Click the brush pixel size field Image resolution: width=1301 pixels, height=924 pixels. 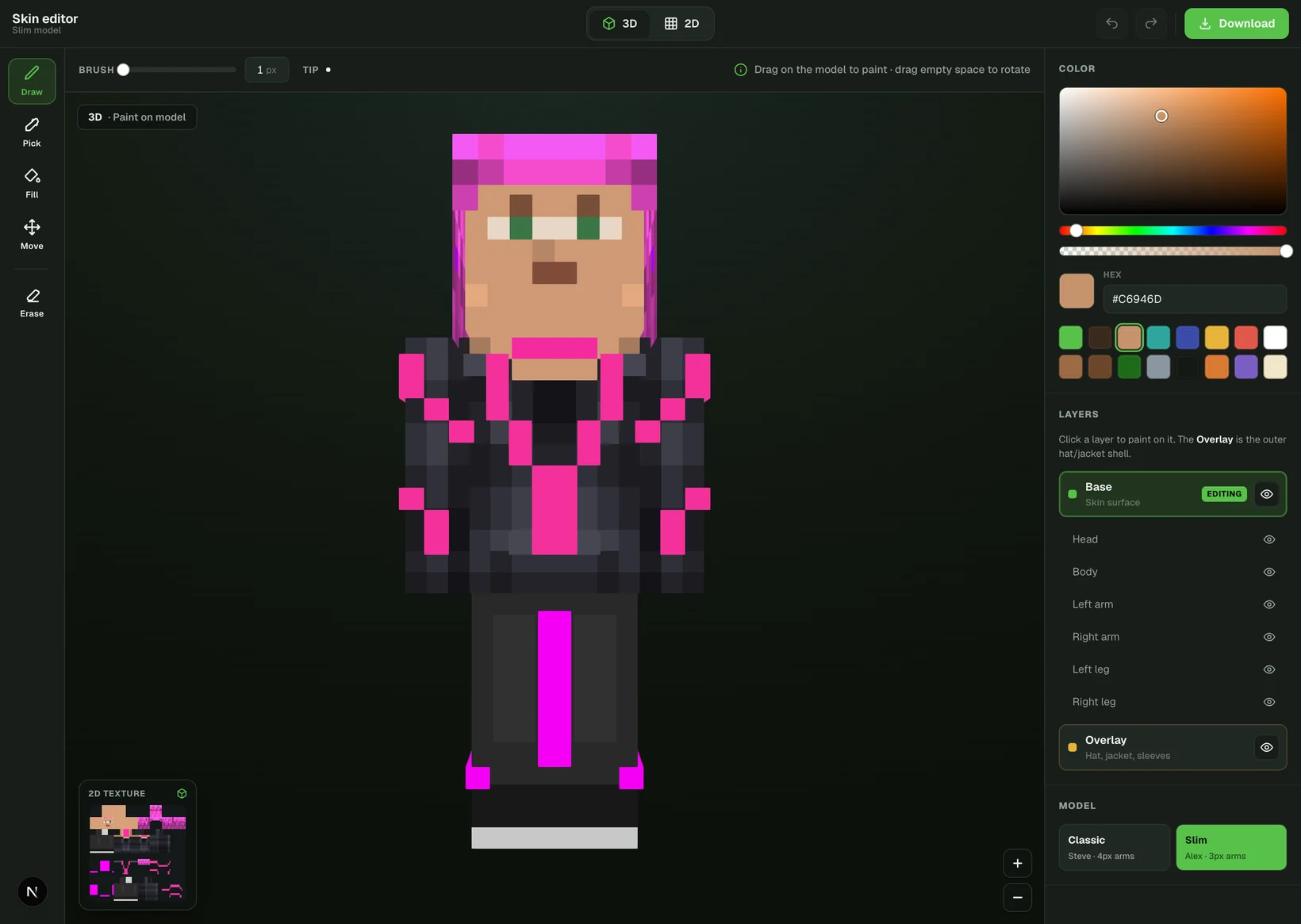click(267, 70)
